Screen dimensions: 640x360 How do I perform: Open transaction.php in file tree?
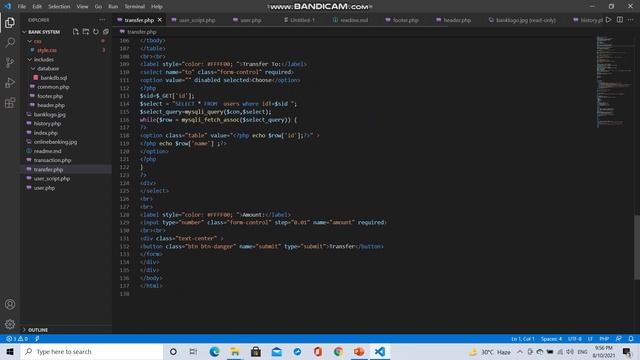pos(52,160)
